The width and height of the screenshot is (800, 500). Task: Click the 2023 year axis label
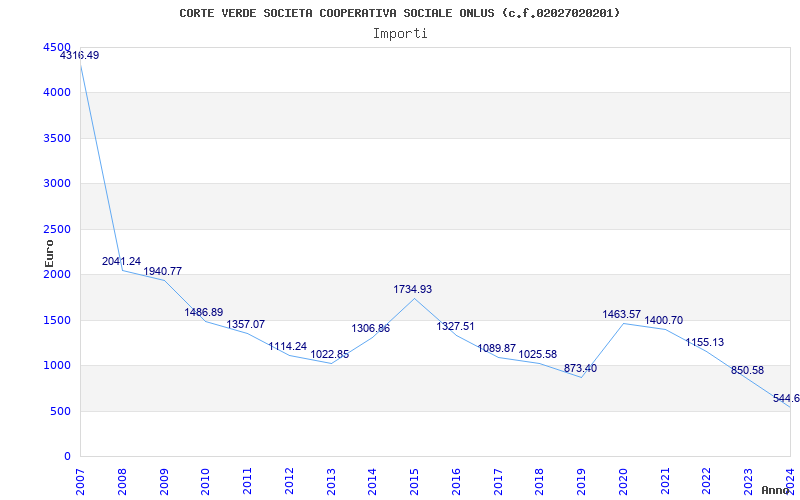tap(748, 482)
